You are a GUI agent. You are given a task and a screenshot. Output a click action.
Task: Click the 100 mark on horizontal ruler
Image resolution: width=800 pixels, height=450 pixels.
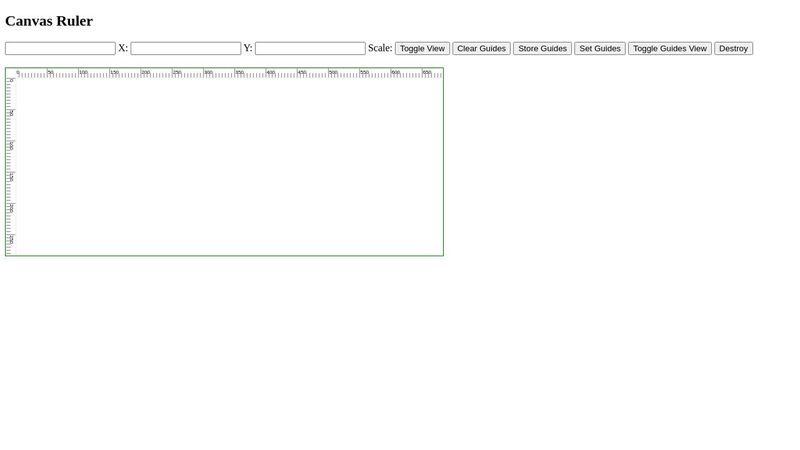(80, 73)
